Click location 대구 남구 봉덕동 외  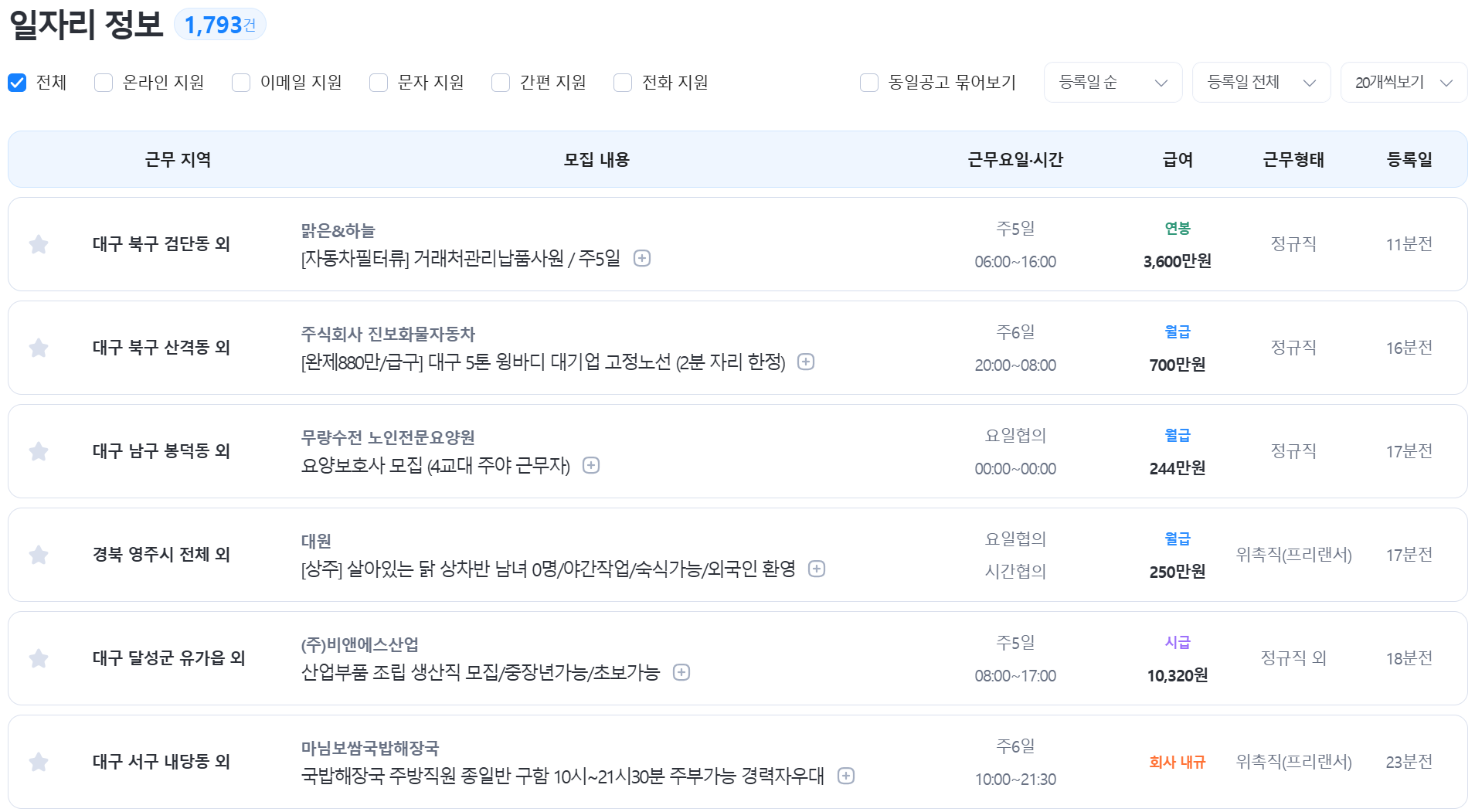click(x=161, y=451)
